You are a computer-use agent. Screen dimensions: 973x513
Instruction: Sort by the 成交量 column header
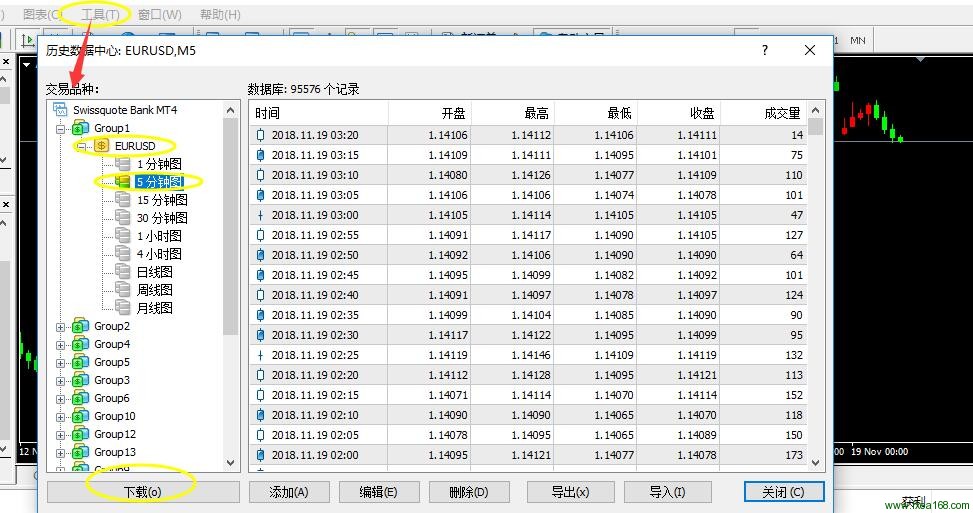tap(763, 113)
